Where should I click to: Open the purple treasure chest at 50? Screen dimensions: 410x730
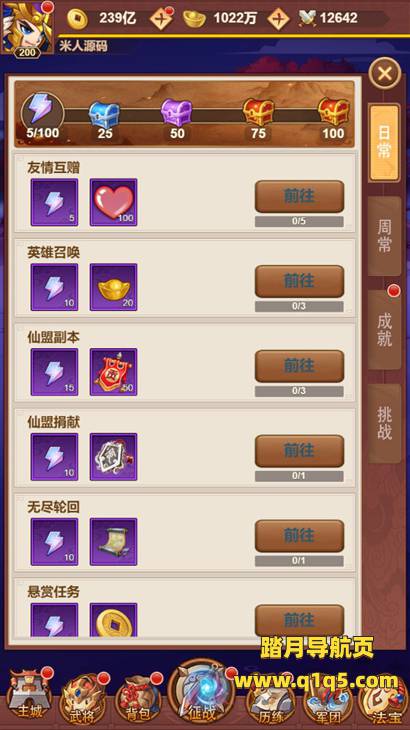176,113
